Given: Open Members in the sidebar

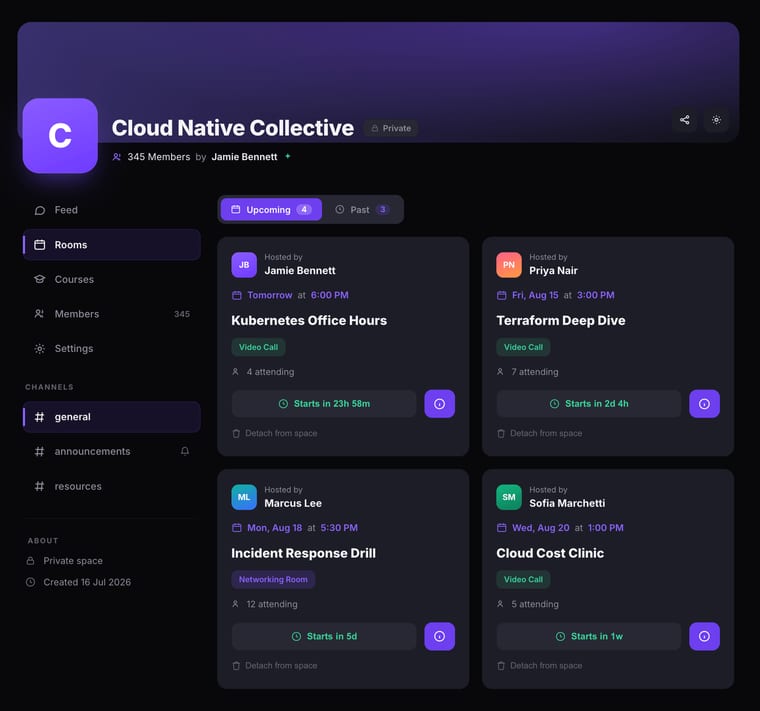Looking at the screenshot, I should click(x=112, y=314).
